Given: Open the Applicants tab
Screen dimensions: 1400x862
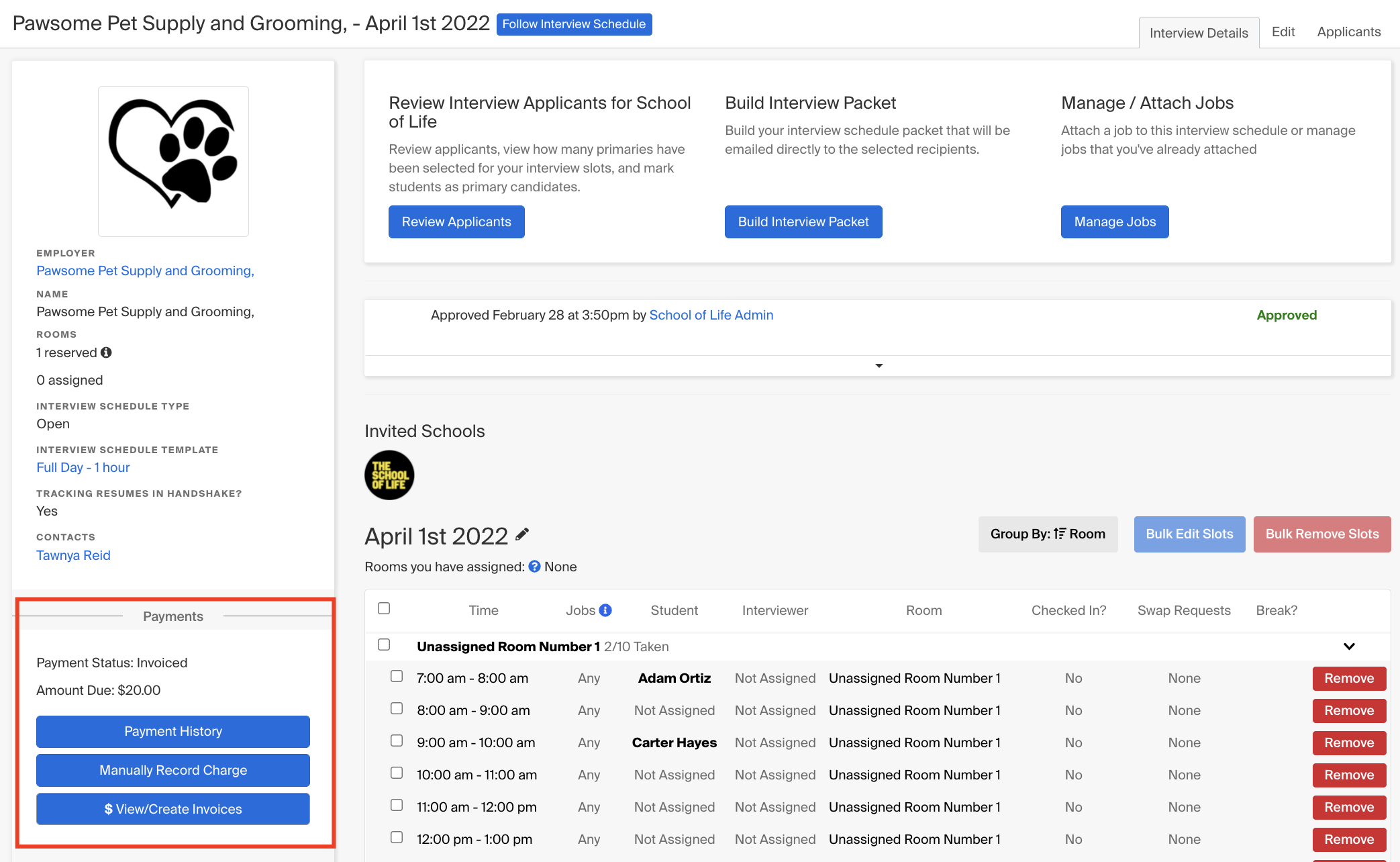Looking at the screenshot, I should pos(1349,32).
